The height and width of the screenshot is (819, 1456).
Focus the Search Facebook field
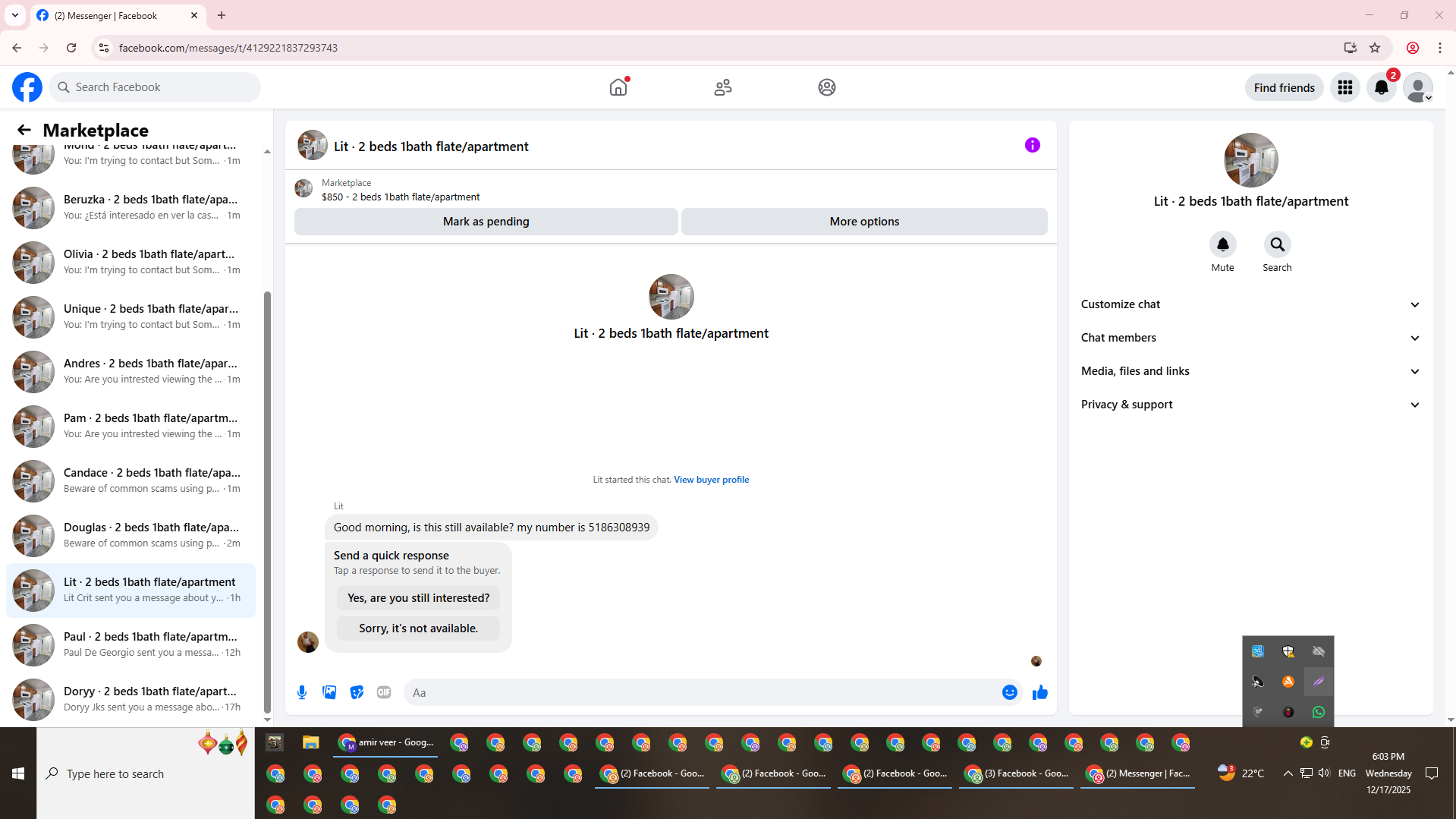tap(156, 87)
